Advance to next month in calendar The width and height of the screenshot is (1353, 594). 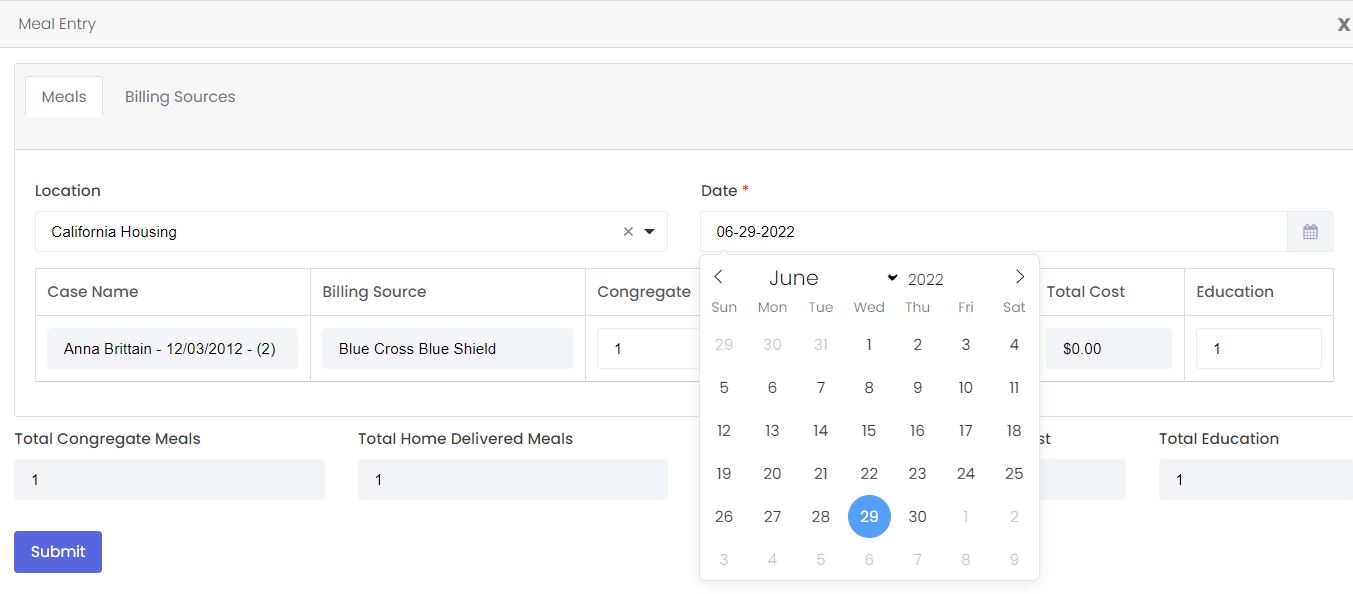coord(1019,277)
